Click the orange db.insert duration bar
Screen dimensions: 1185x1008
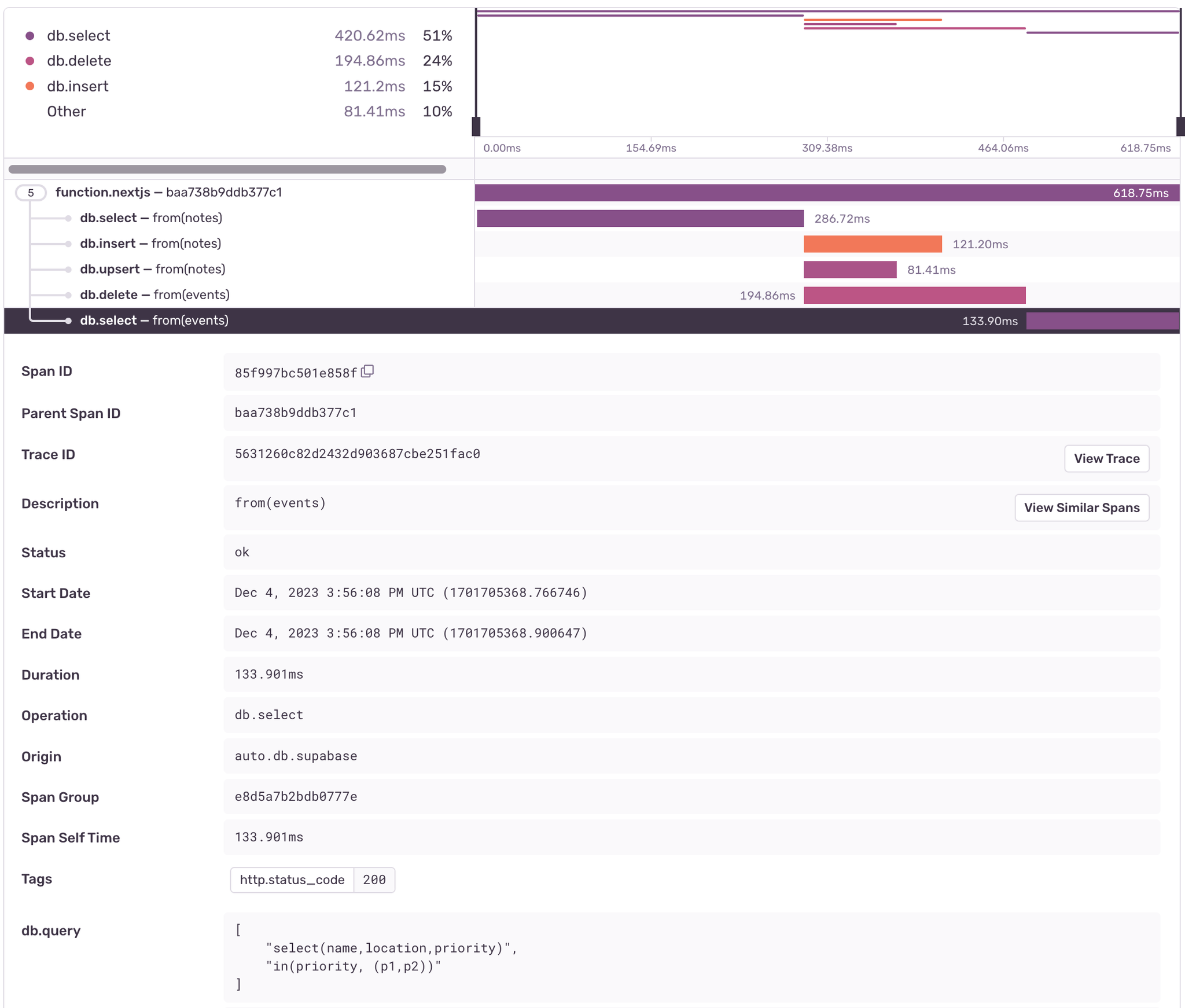pos(872,244)
